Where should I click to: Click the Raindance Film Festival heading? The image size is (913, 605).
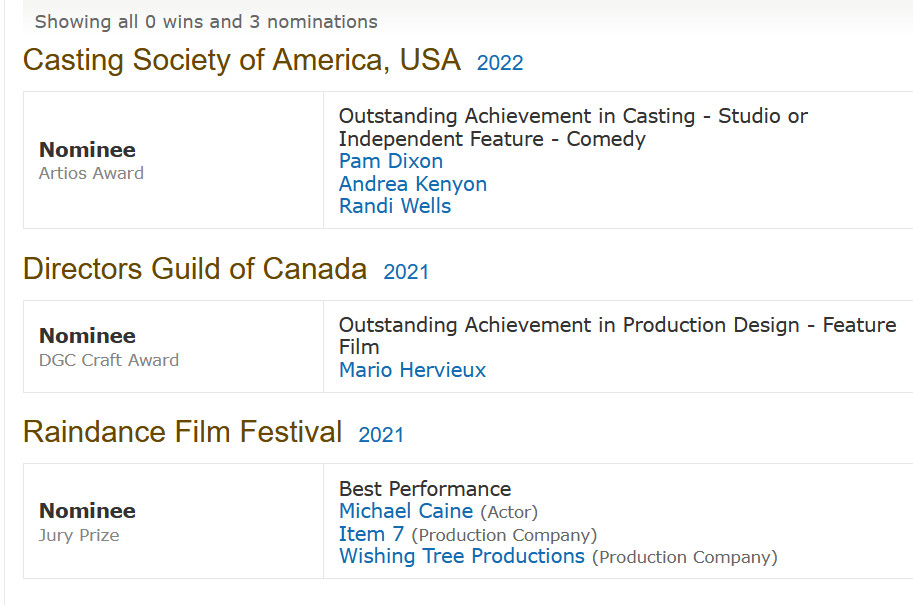click(182, 432)
